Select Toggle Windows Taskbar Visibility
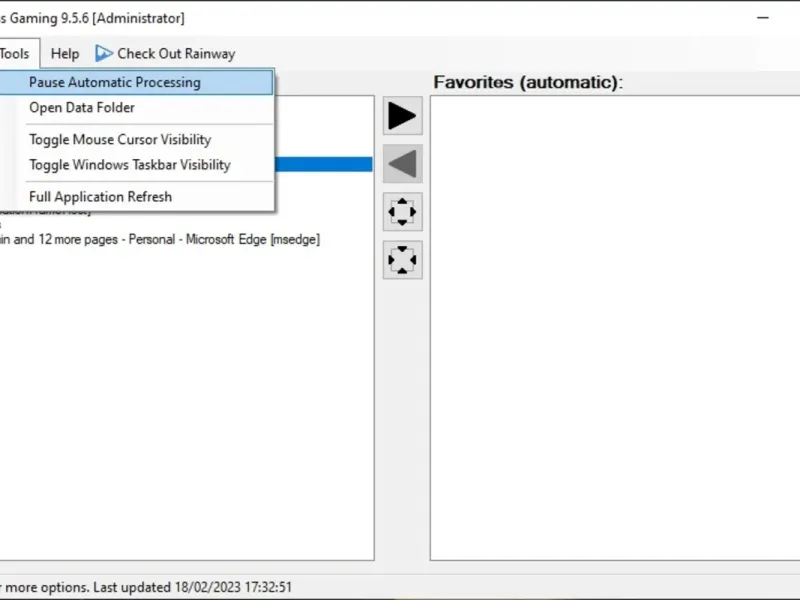This screenshot has width=800, height=600. point(136,165)
